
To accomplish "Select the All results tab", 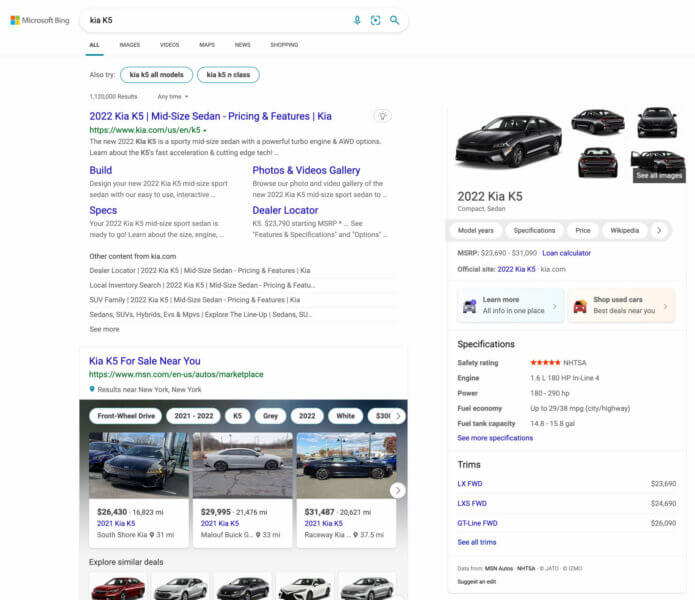I will pos(94,45).
